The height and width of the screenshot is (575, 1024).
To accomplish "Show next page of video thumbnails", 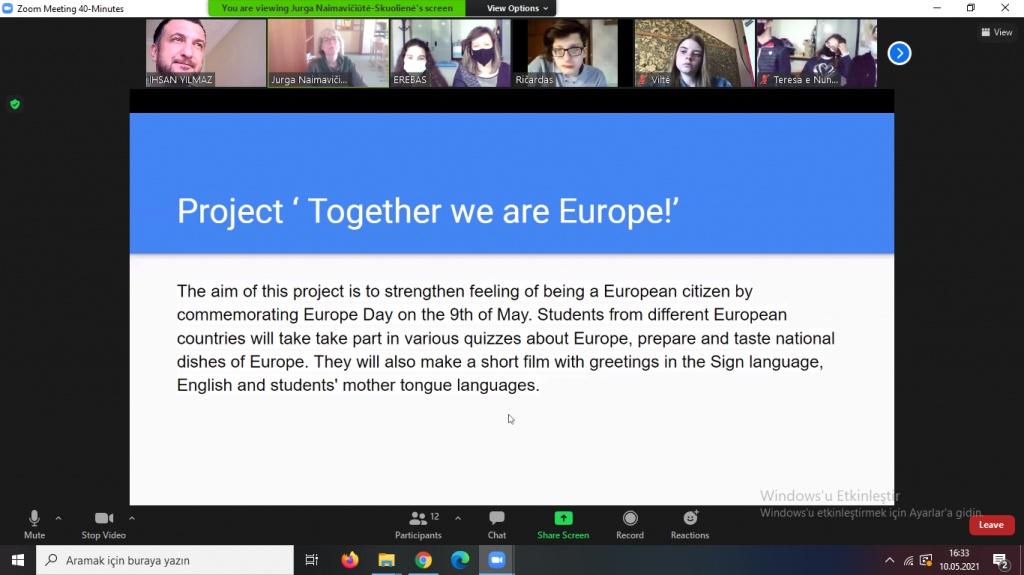I will (x=899, y=53).
